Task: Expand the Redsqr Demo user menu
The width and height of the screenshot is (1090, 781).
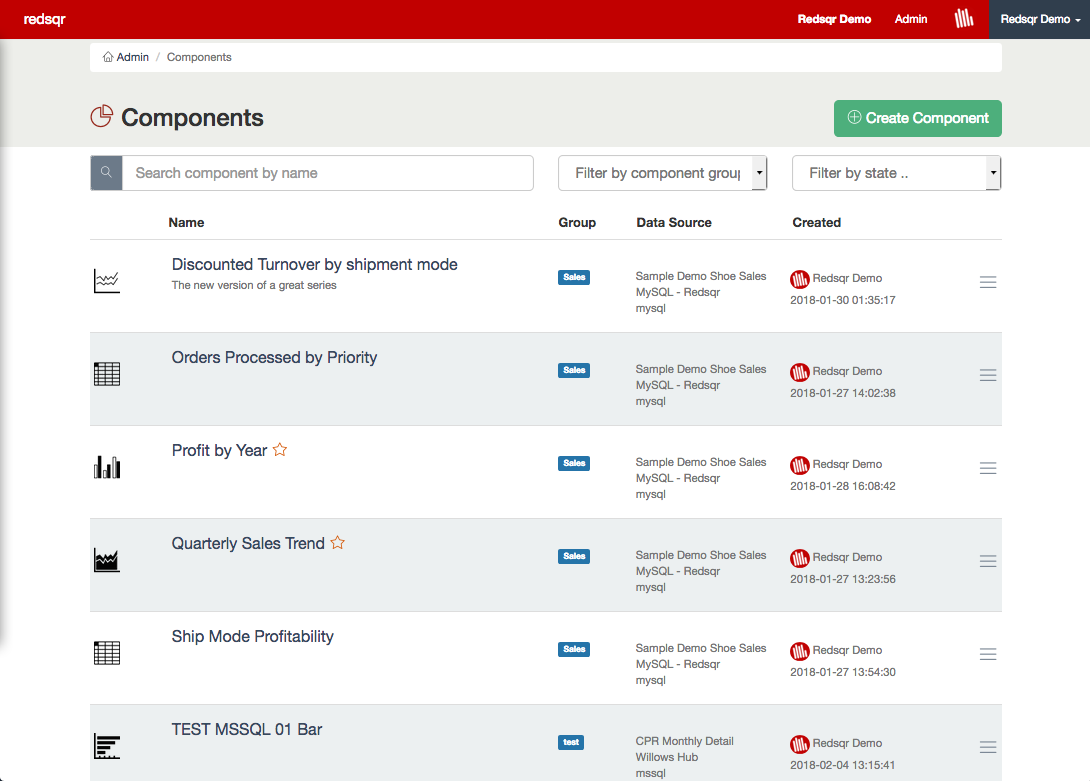Action: [1040, 19]
